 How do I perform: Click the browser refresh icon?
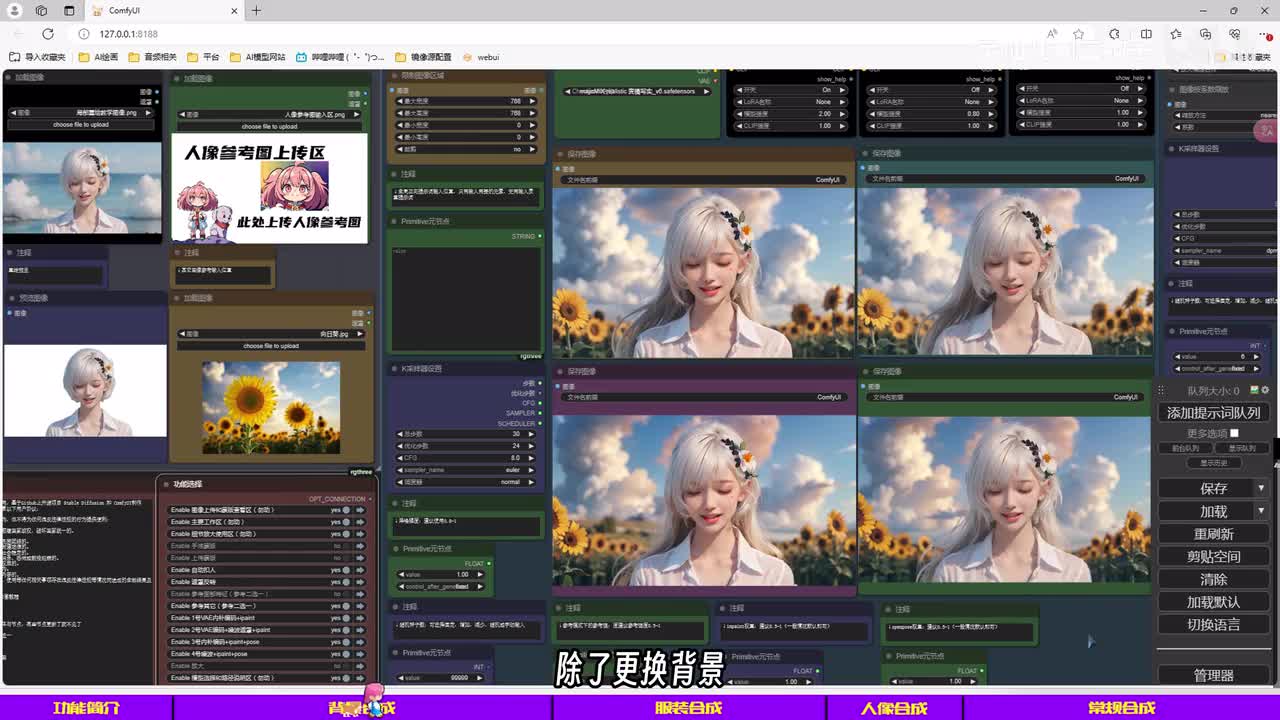tap(47, 34)
